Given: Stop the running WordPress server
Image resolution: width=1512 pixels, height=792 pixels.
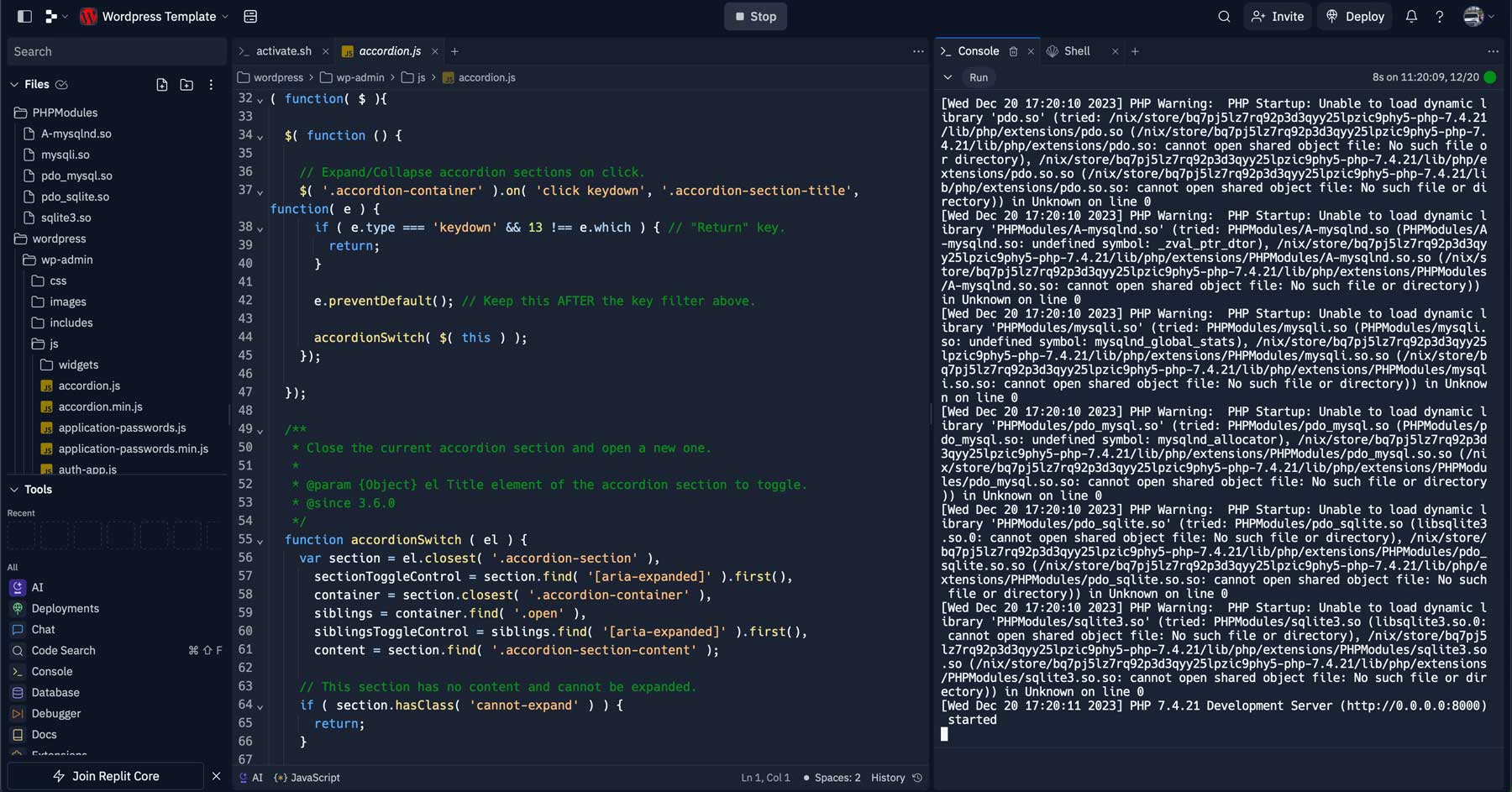Looking at the screenshot, I should 754,16.
